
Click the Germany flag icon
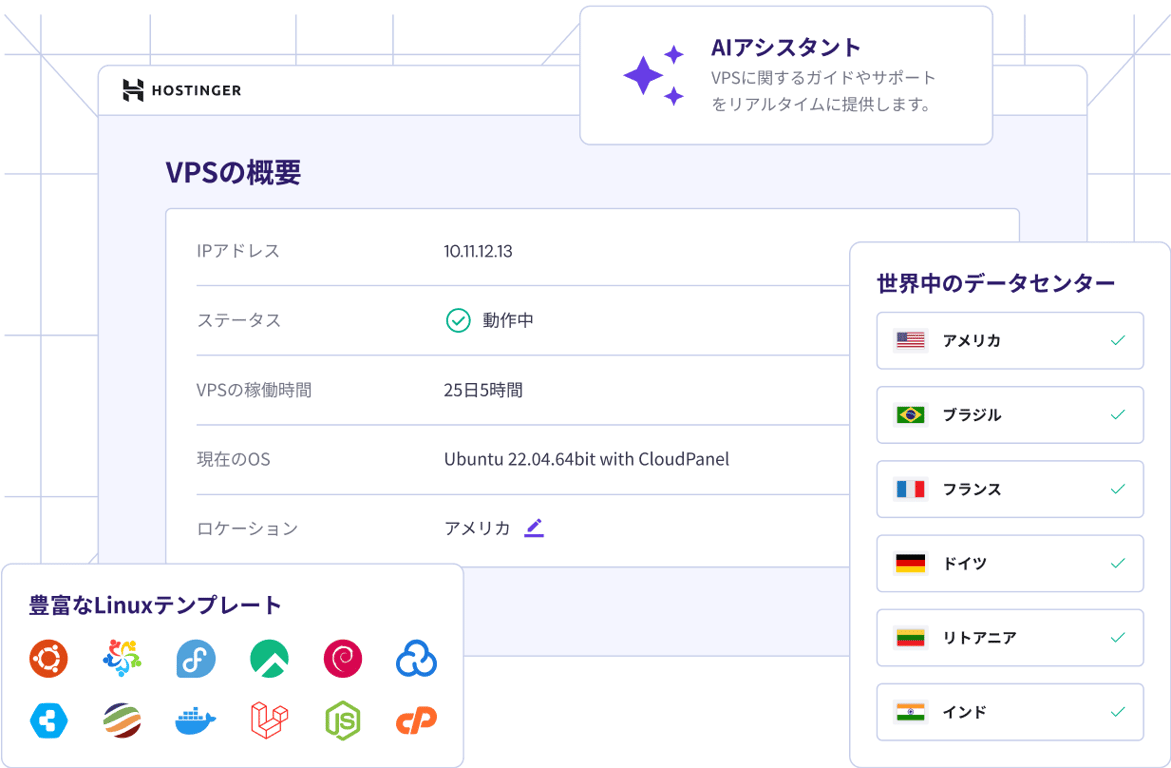(910, 563)
